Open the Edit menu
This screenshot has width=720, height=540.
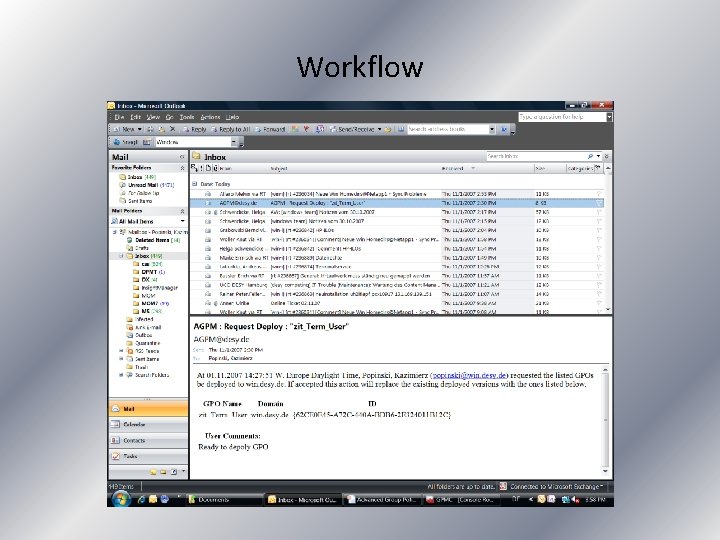coord(135,117)
